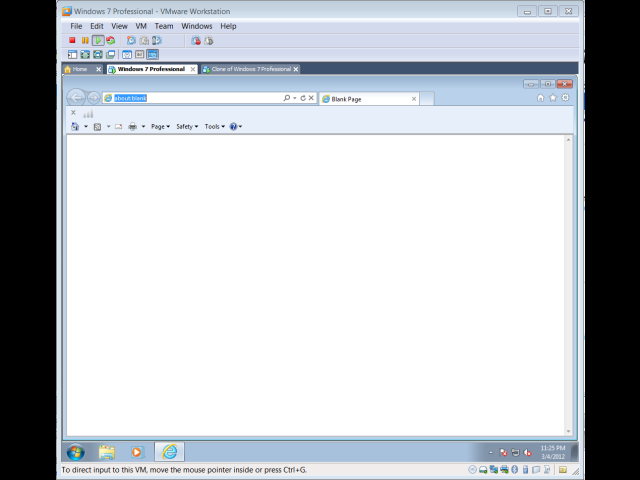Click the Internet Explorer back arrow

tap(76, 98)
